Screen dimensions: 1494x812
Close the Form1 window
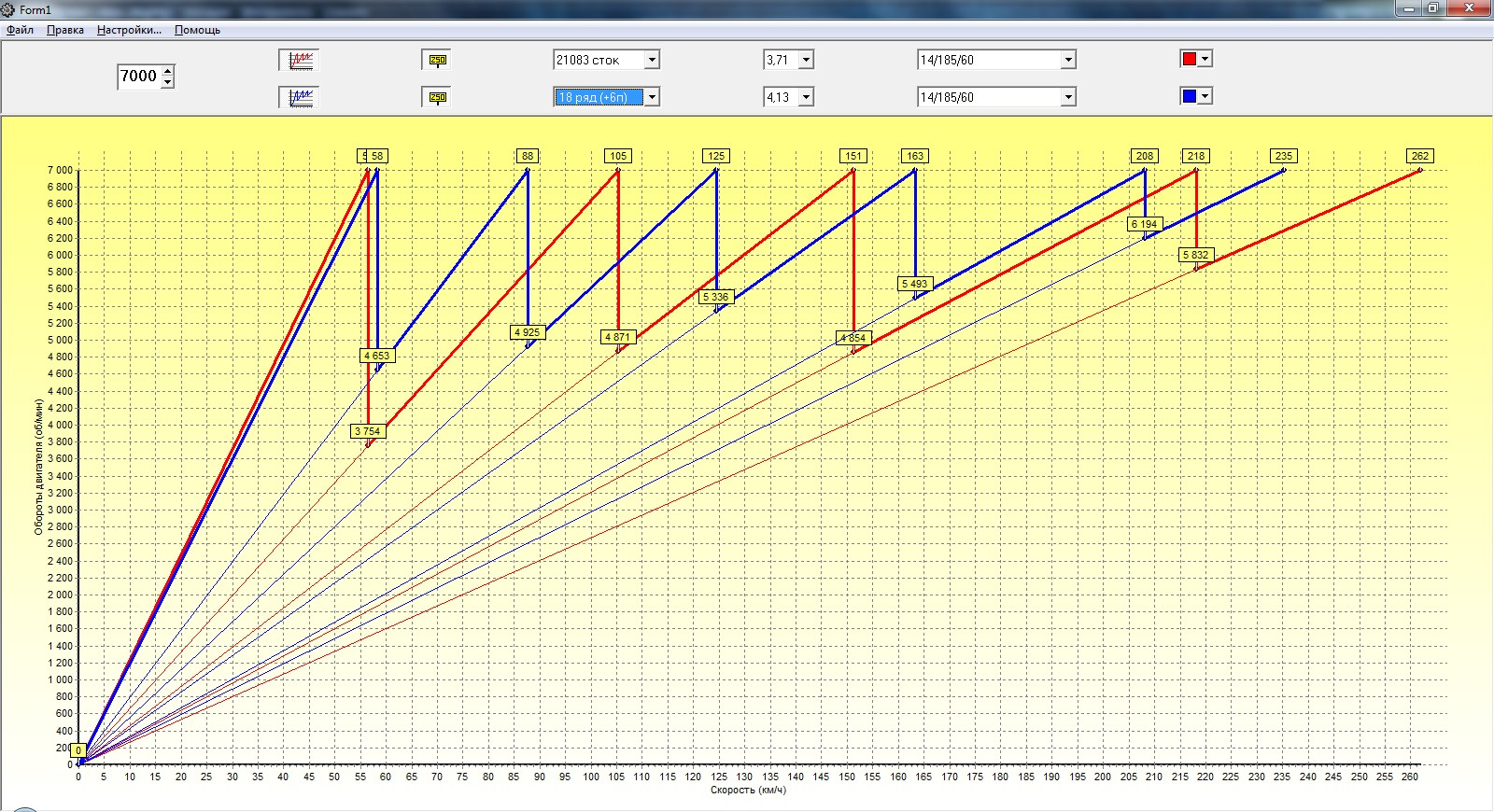[x=1469, y=8]
